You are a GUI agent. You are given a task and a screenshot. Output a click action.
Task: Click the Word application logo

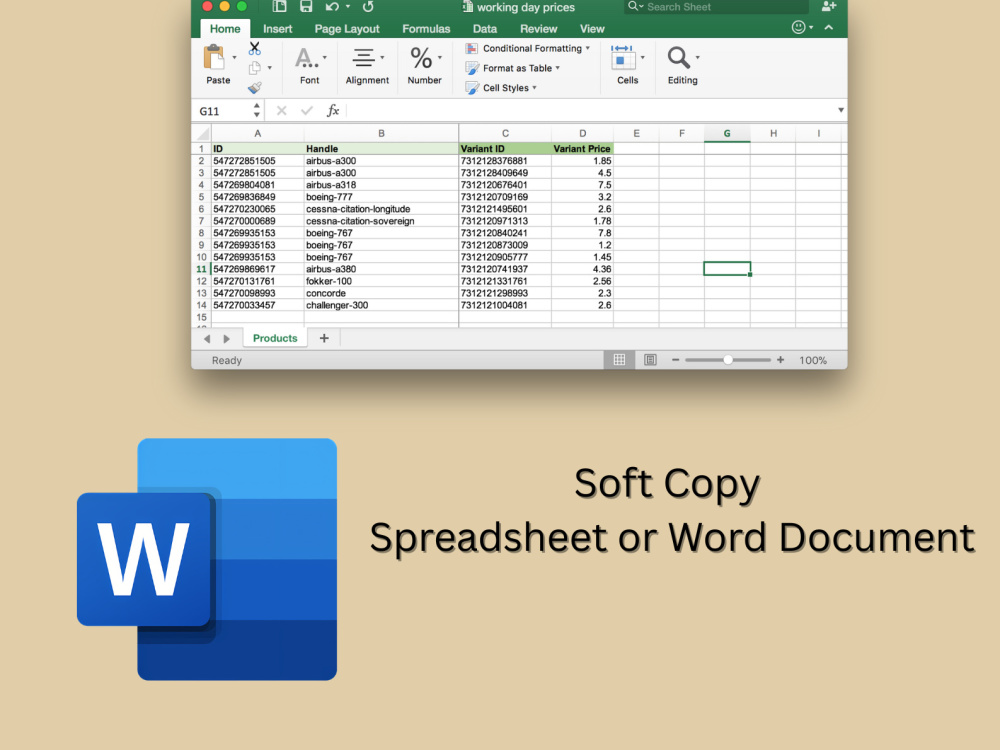tap(207, 559)
